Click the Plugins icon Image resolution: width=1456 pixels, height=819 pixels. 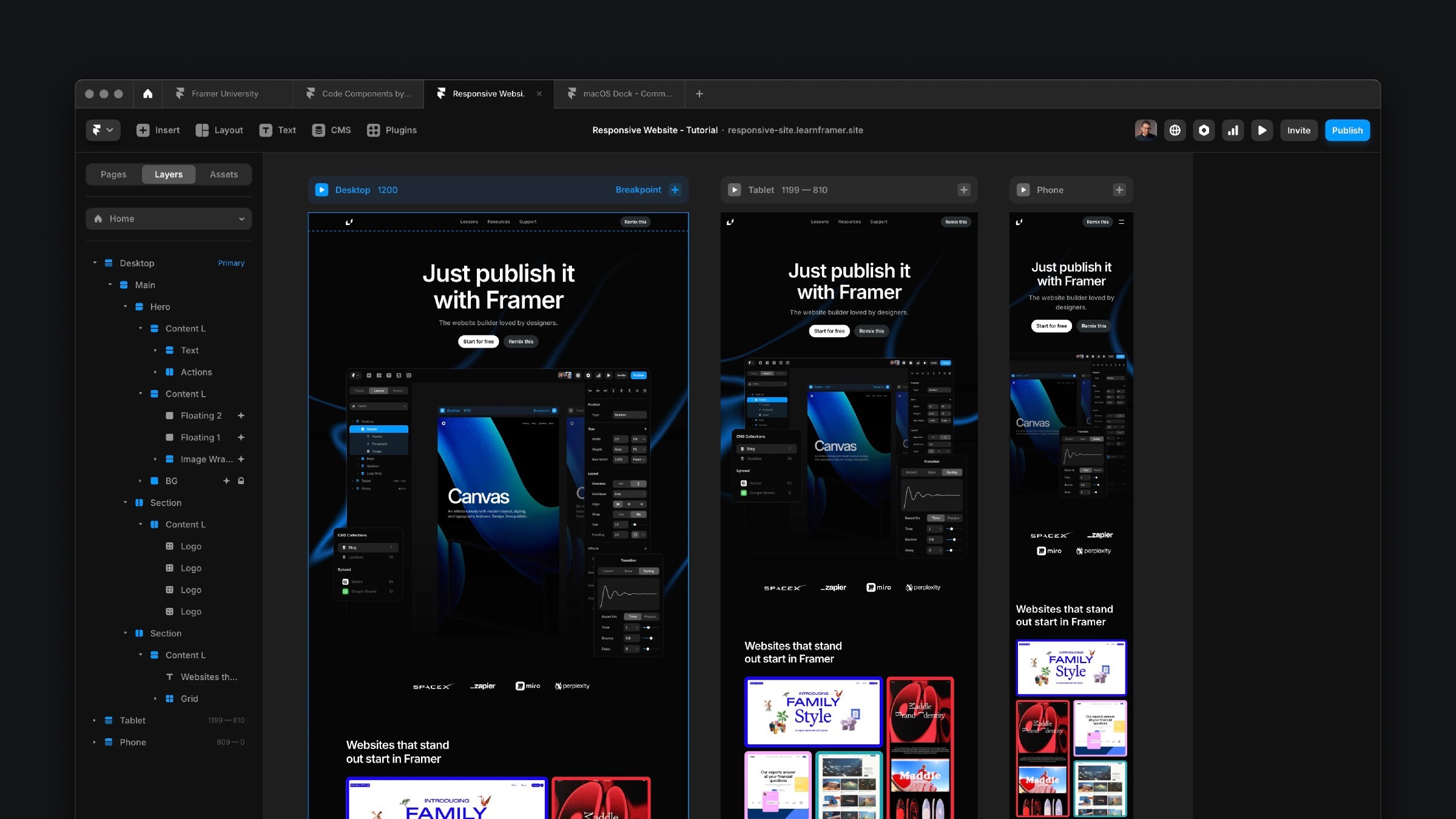[391, 130]
